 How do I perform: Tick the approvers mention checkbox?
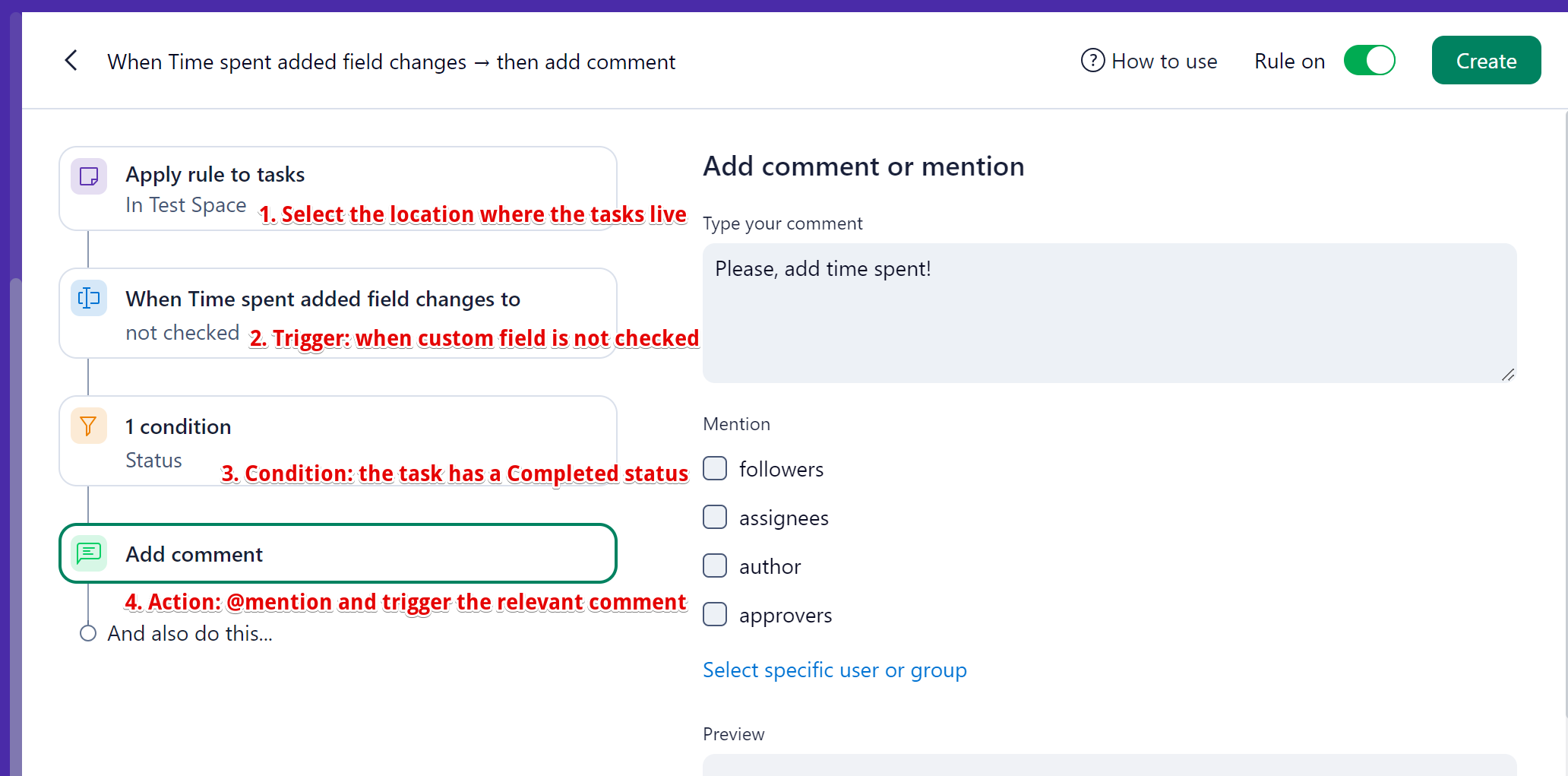point(715,615)
